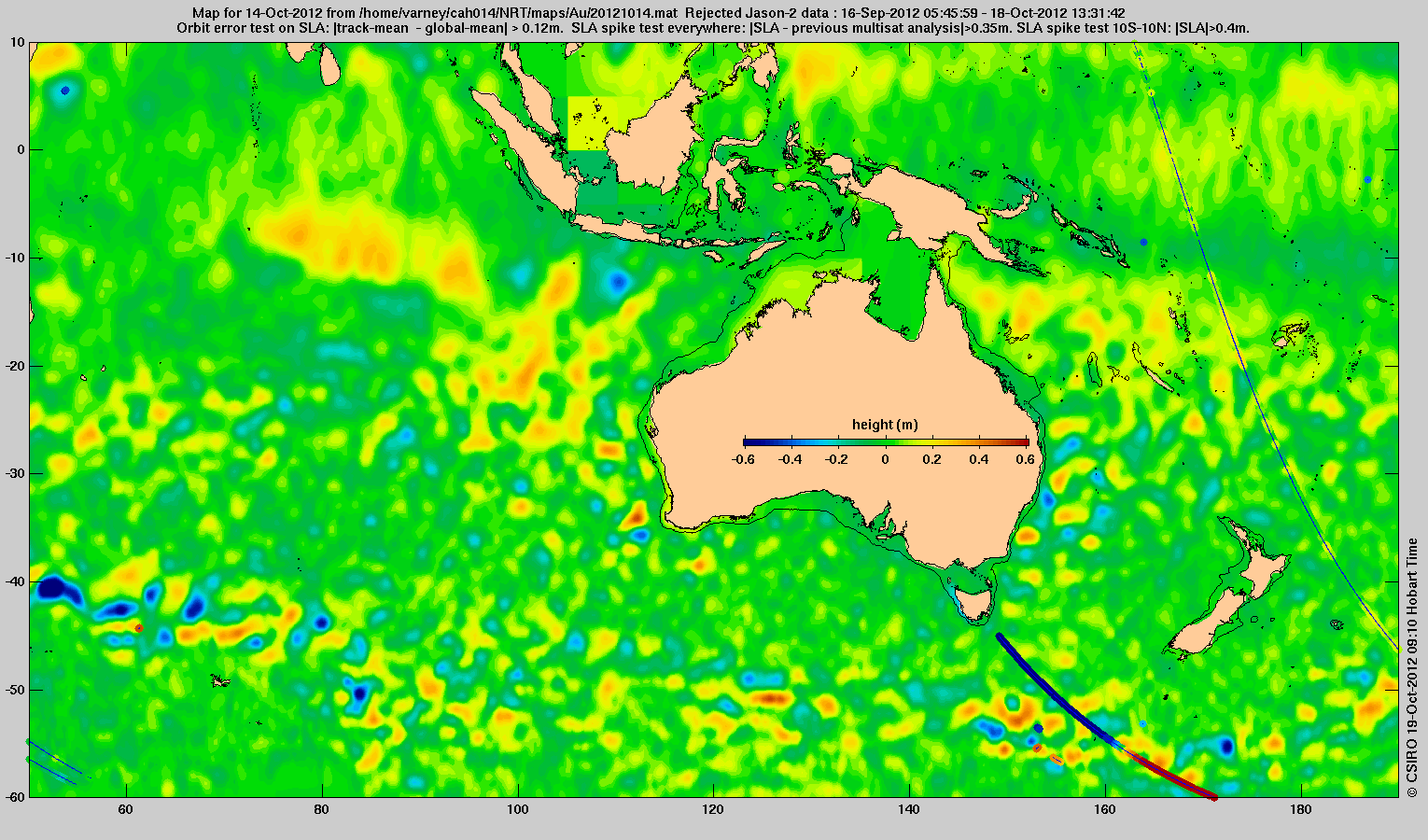Viewport: 1428px width, 840px height.
Task: Click the 180 longitude axis label
Action: pyautogui.click(x=1300, y=809)
